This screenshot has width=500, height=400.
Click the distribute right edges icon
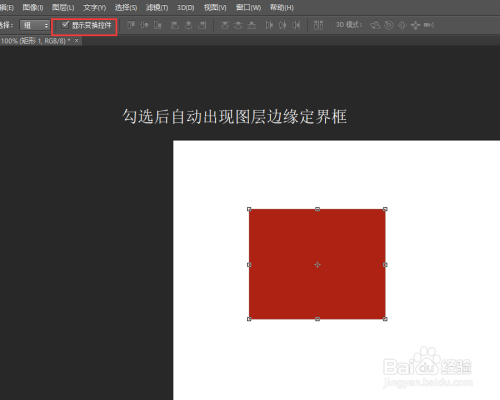[296, 25]
